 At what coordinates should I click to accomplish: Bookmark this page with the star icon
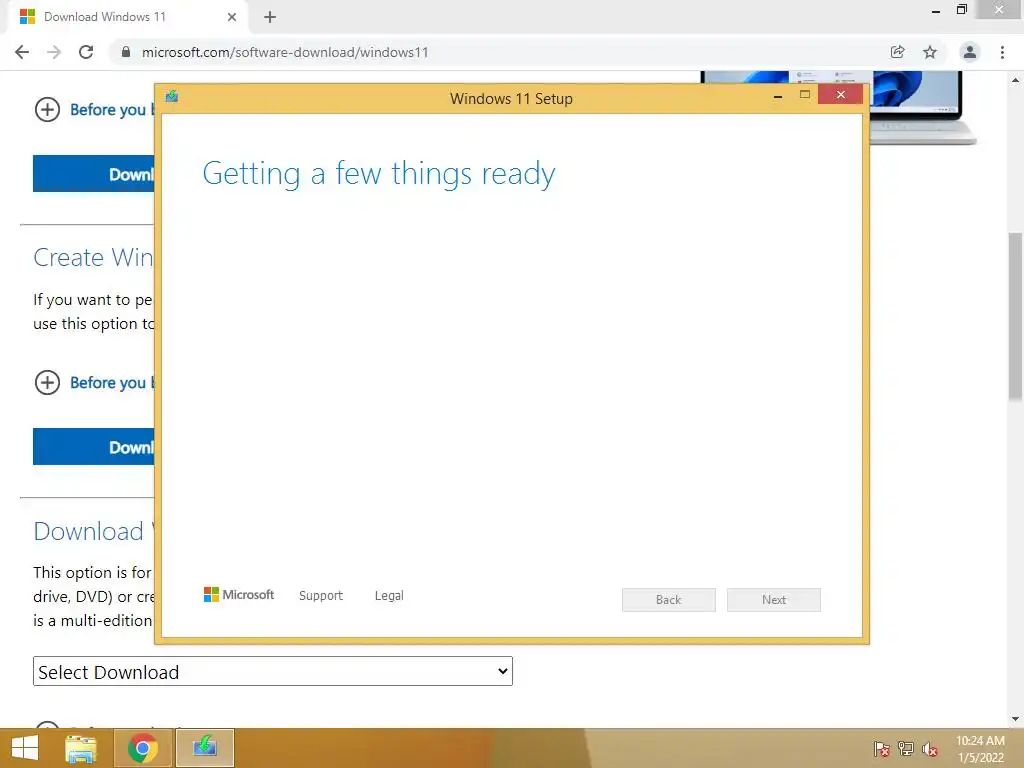930,52
